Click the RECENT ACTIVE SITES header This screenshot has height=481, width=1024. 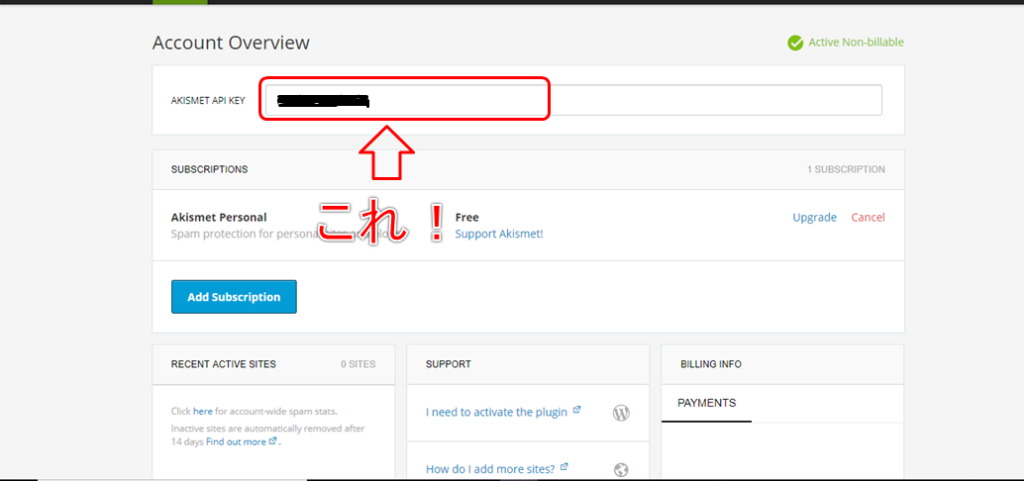(x=223, y=364)
